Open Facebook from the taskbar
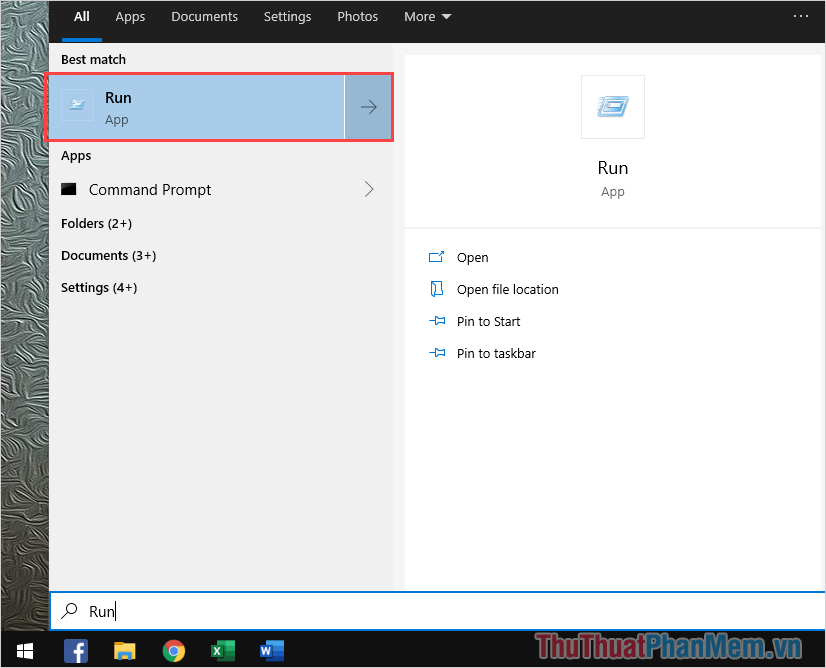The image size is (826, 668). pyautogui.click(x=75, y=651)
